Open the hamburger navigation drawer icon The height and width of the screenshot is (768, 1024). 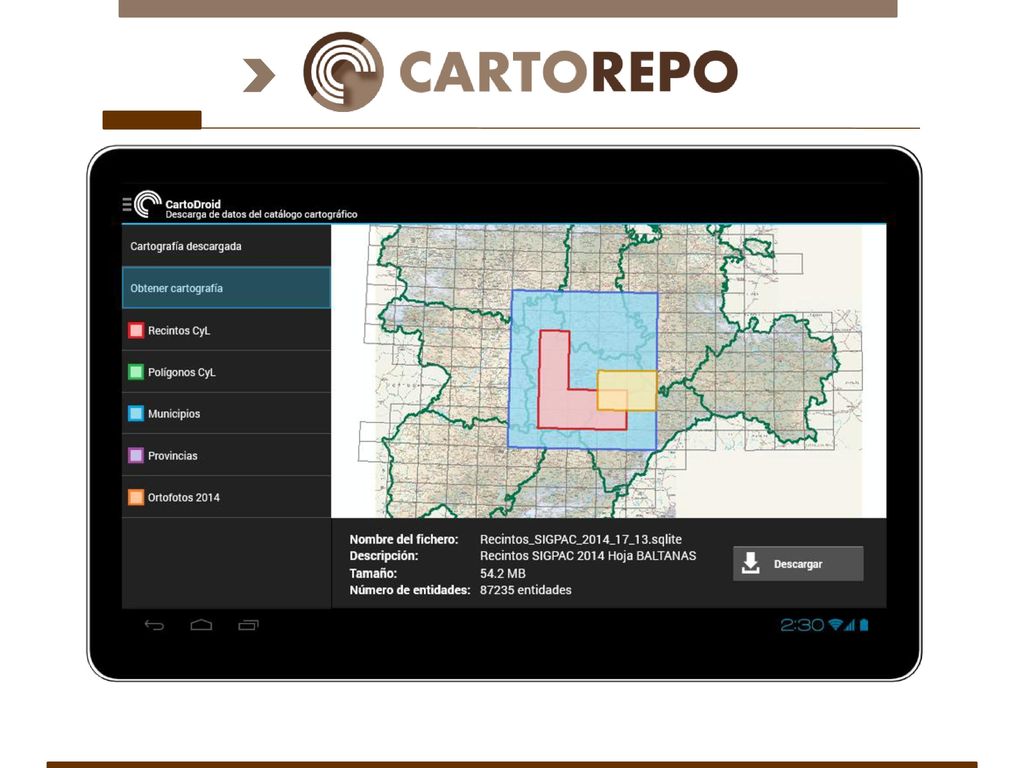[127, 204]
